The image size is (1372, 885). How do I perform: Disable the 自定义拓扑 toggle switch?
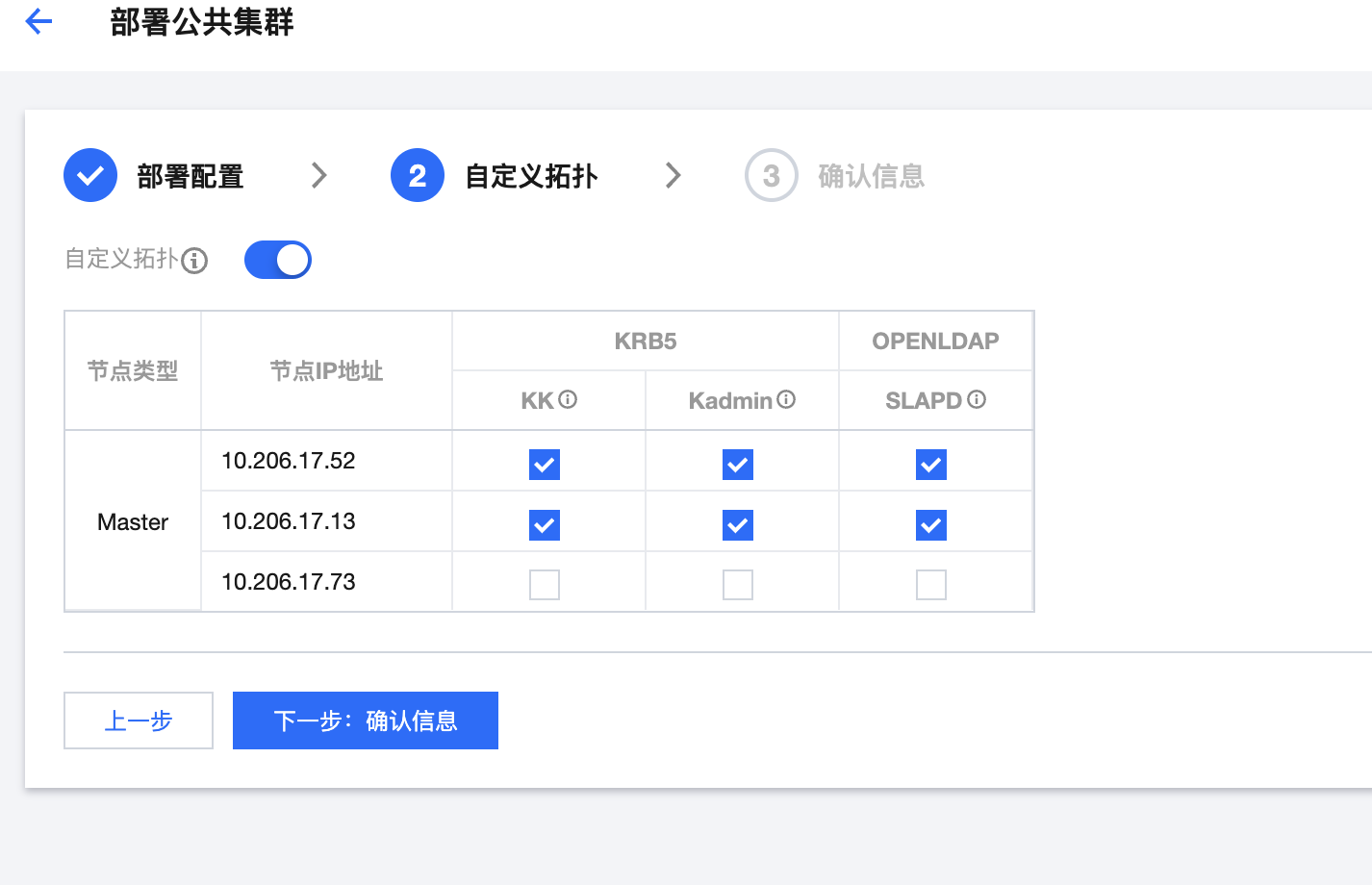[x=278, y=260]
